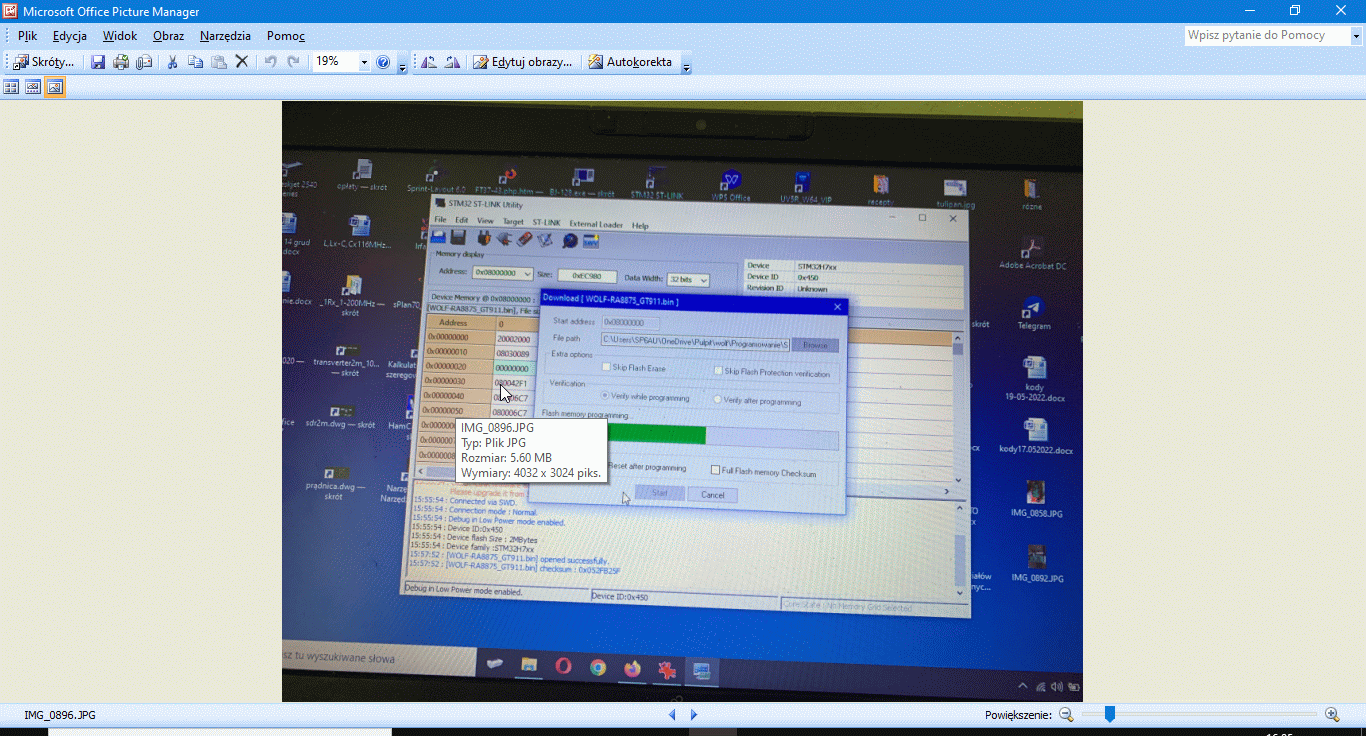Click the Save icon in the toolbar
This screenshot has height=736, width=1366.
[98, 62]
